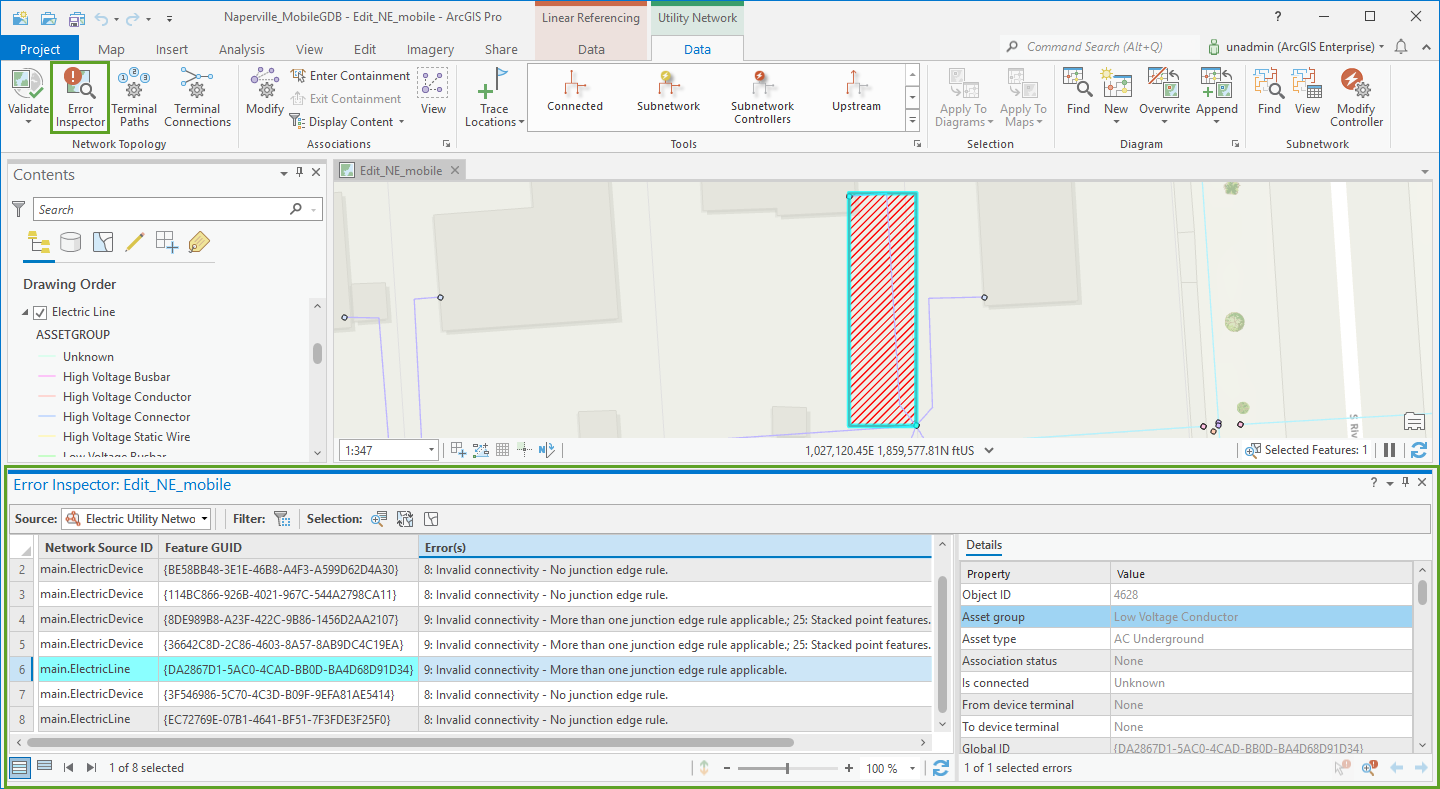Run the Upstream trace tool

pyautogui.click(x=856, y=92)
